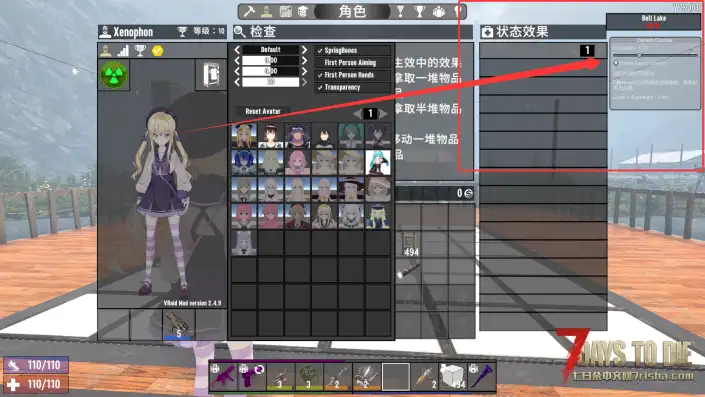Click the medkit icon beside 状态效果

tap(487, 32)
